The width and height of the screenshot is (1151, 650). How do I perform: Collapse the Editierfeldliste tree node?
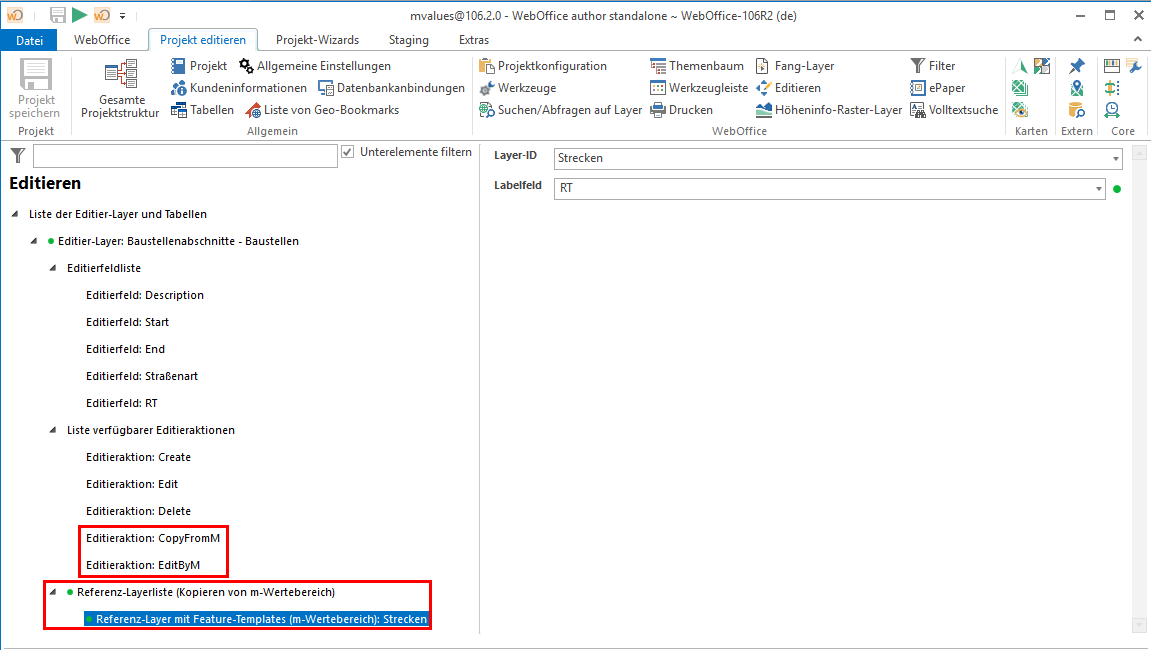[x=50, y=268]
